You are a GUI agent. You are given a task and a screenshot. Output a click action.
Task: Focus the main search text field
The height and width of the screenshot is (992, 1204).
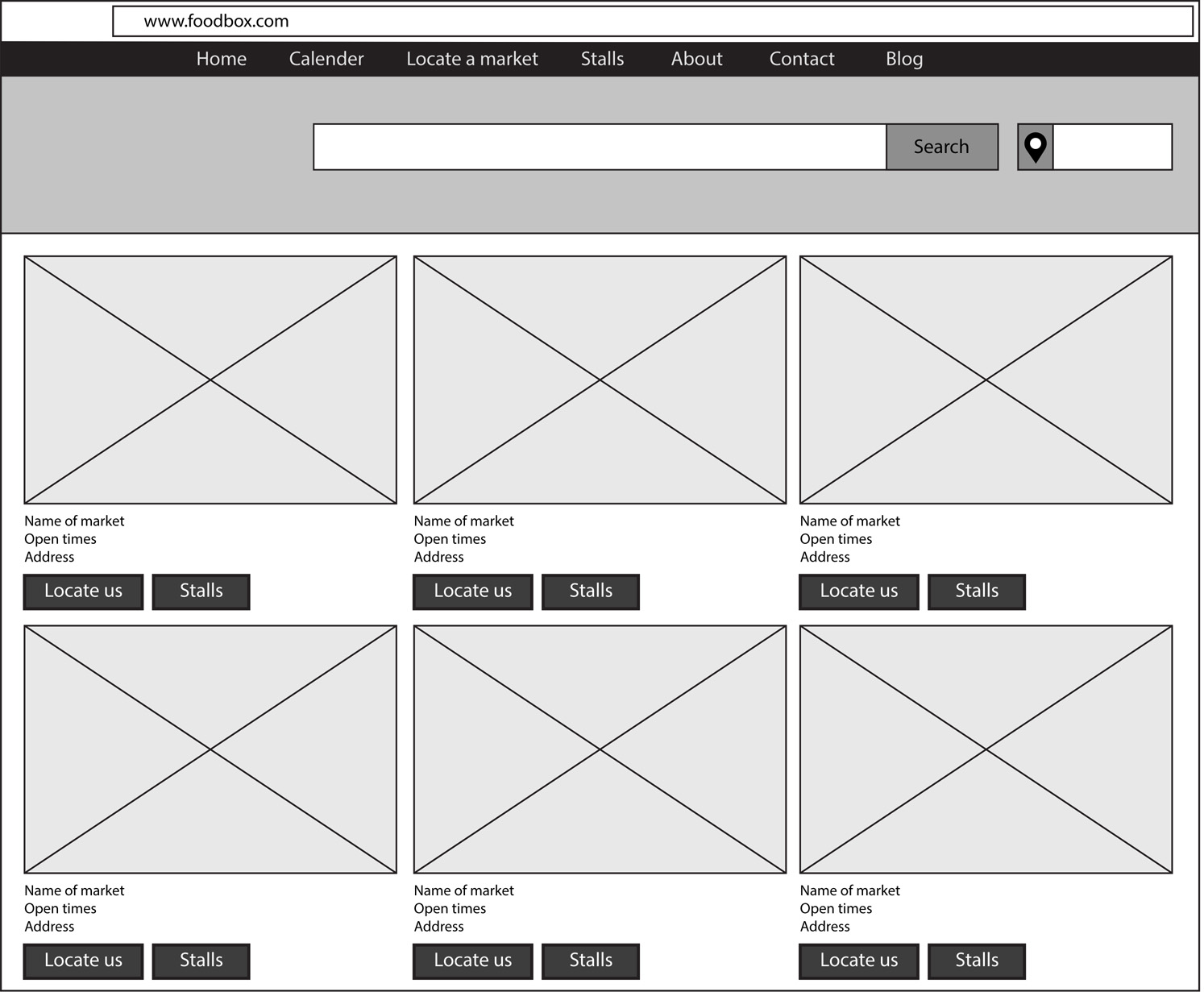pos(600,147)
